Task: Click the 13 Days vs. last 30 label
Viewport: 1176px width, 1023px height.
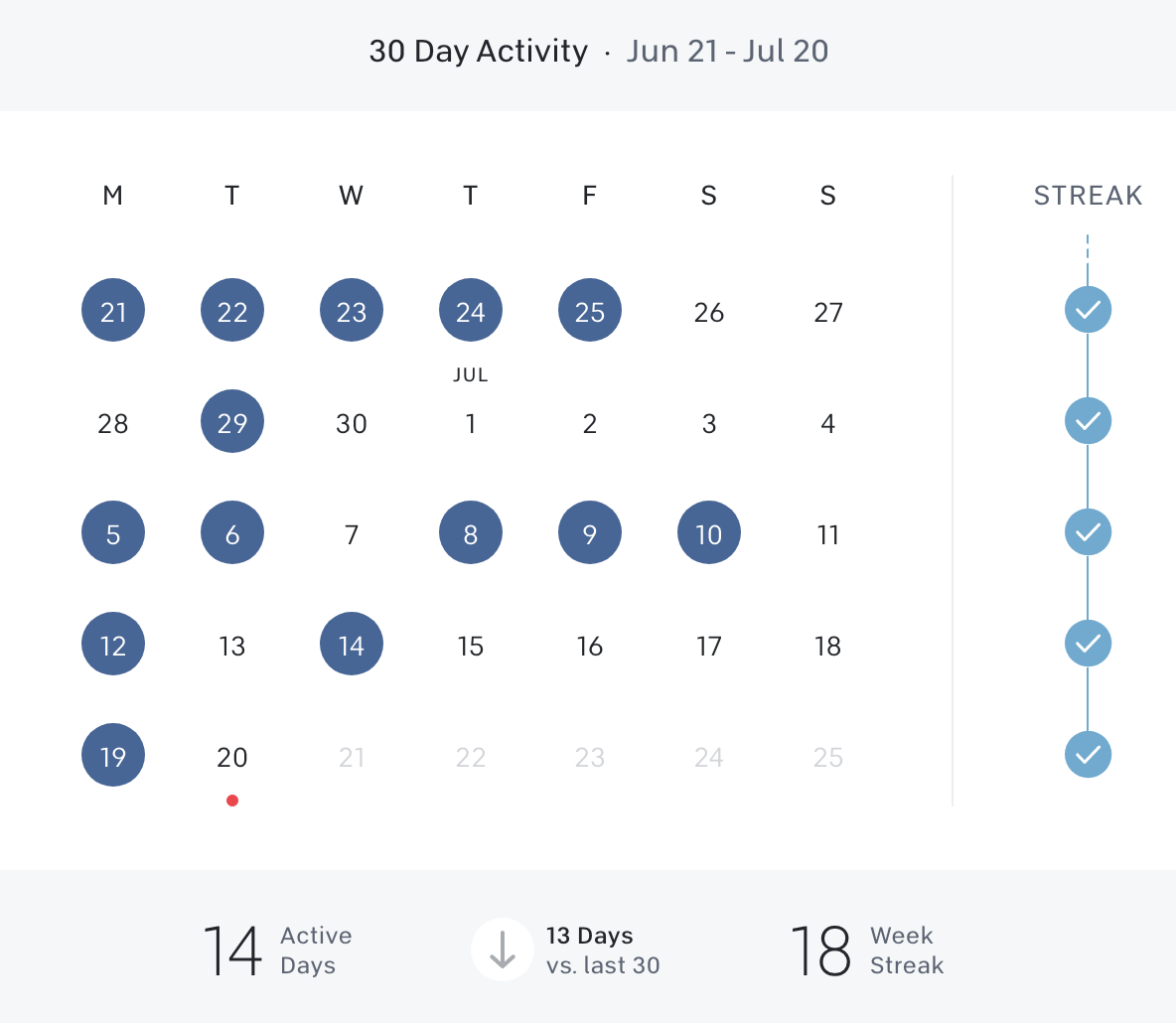Action: tap(603, 950)
